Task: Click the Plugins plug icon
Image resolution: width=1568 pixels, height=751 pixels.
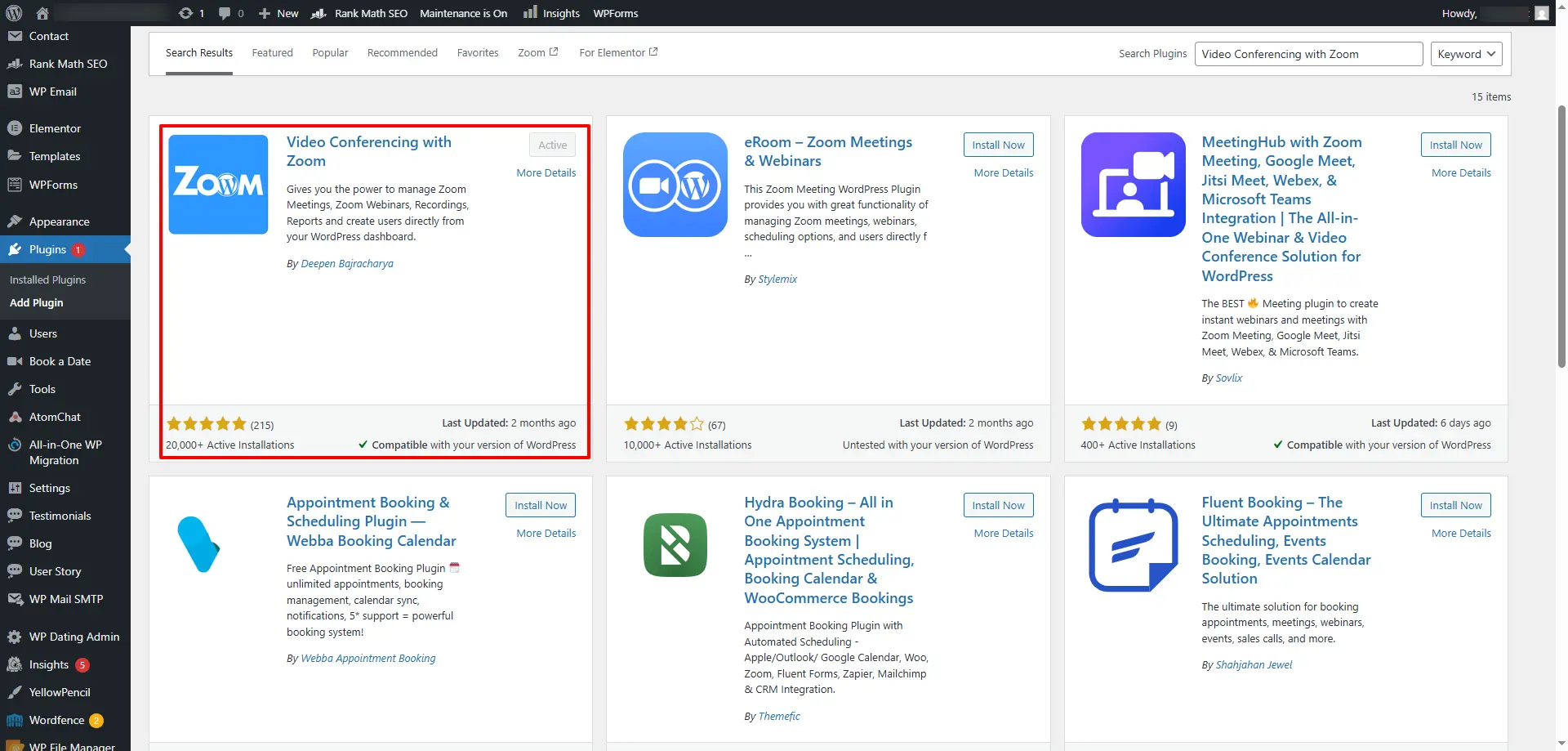Action: (15, 249)
